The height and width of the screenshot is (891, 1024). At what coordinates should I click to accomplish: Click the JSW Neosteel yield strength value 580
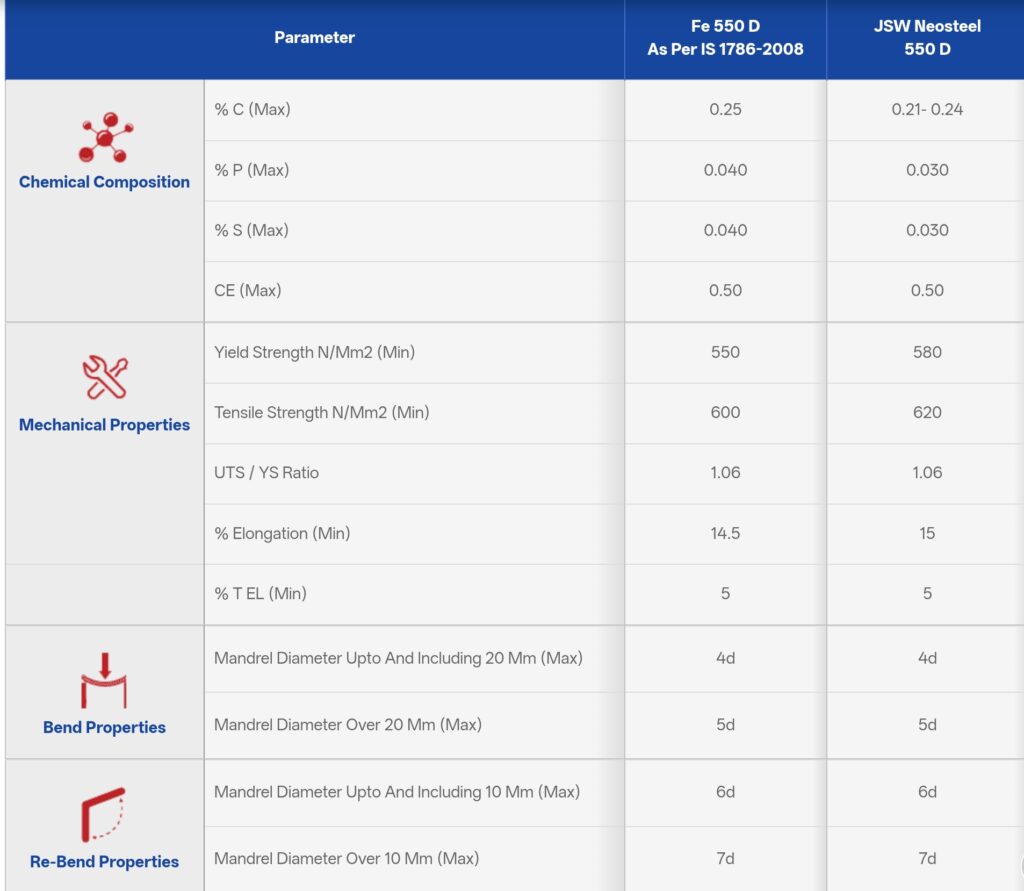[x=926, y=352]
